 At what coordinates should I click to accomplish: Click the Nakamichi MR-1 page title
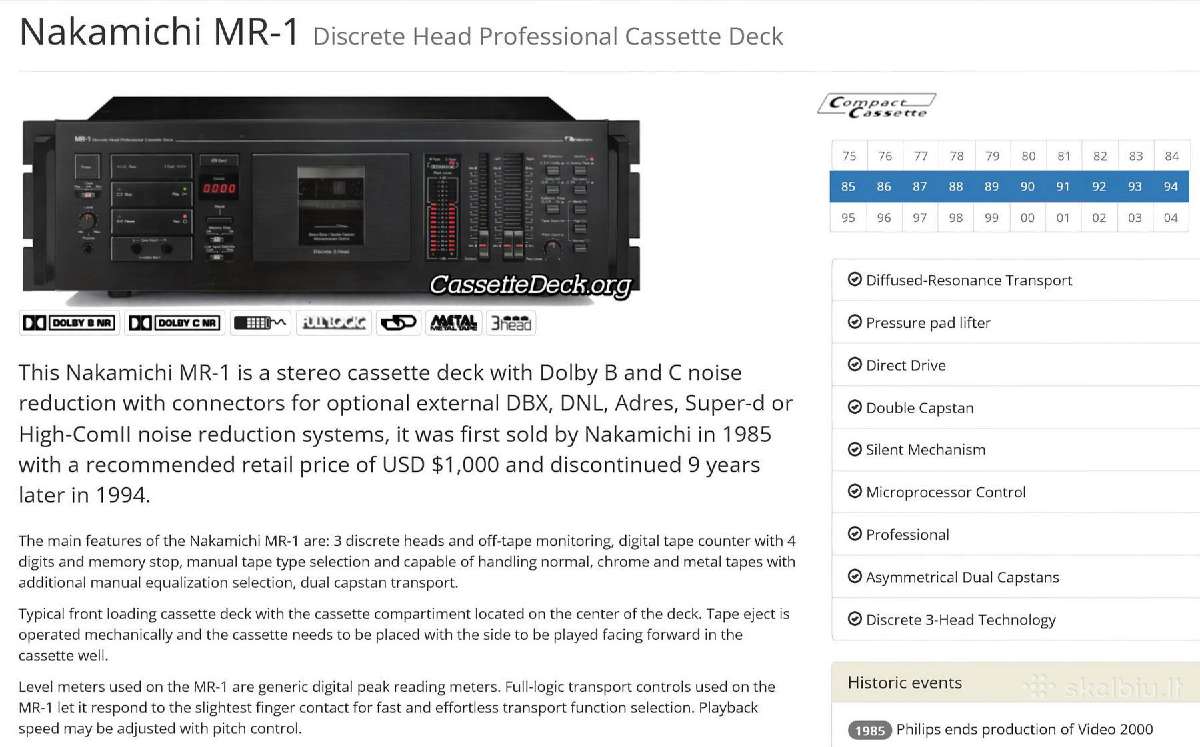click(x=159, y=33)
